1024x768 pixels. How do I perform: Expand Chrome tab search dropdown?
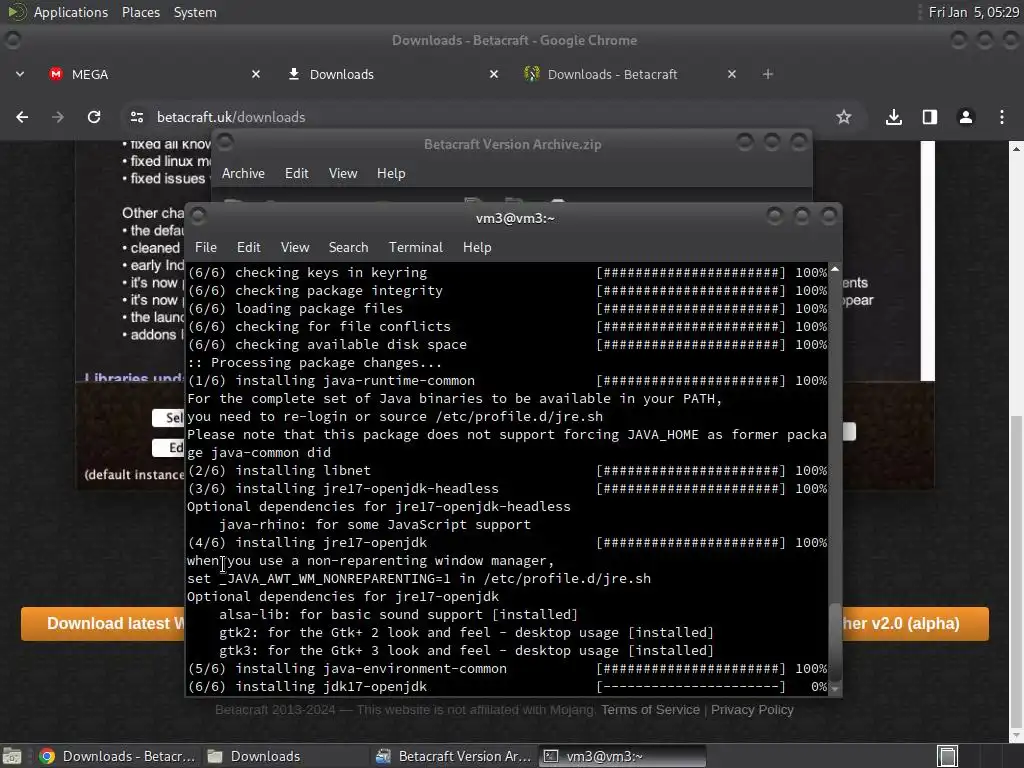tap(20, 74)
